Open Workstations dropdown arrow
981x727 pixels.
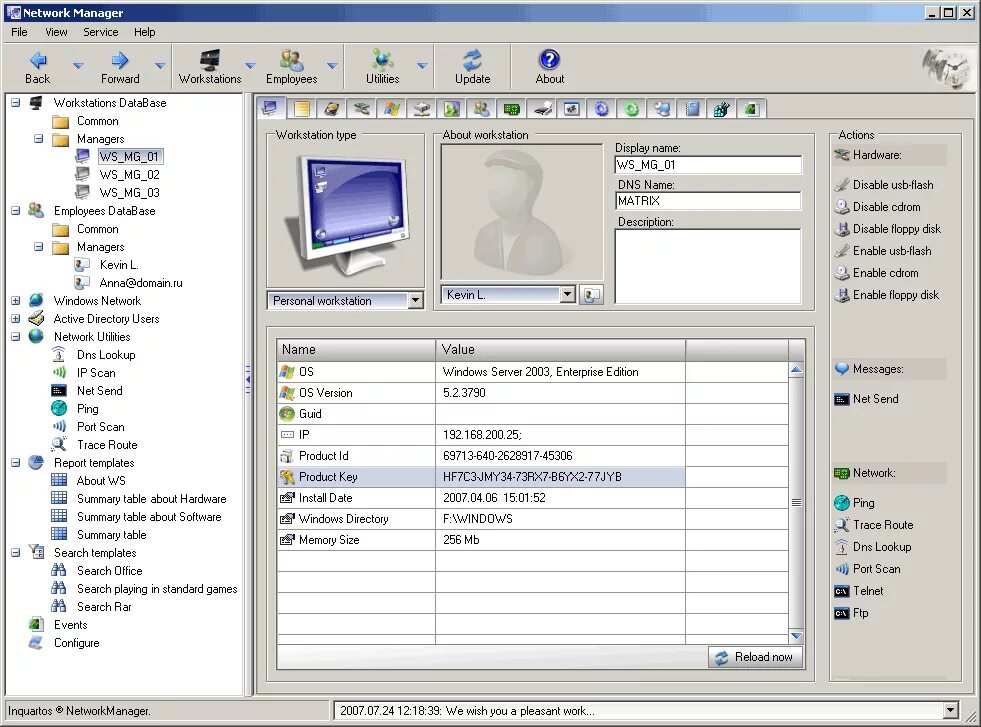click(250, 65)
